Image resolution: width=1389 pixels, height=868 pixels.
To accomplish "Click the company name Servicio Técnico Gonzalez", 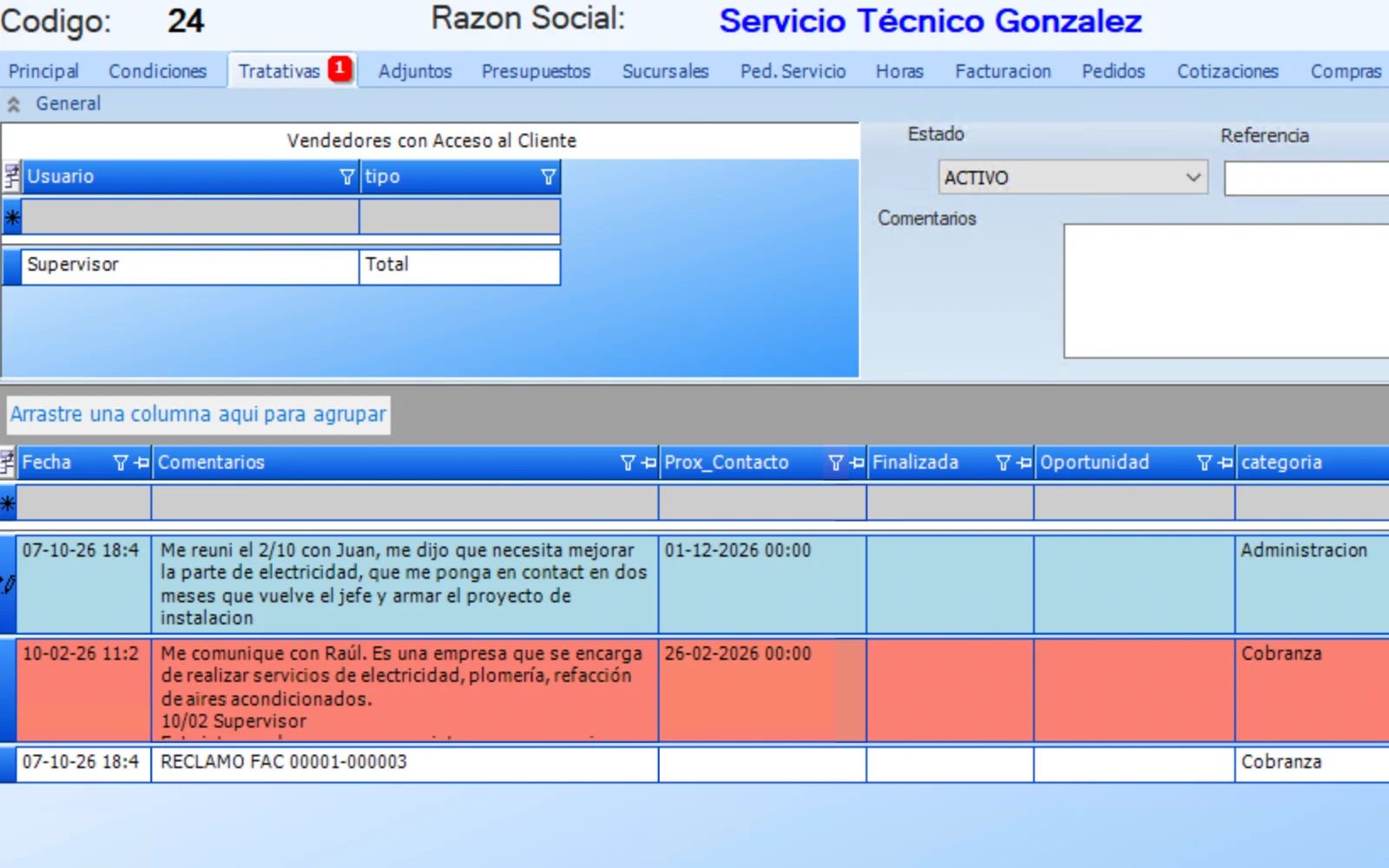I will [931, 21].
